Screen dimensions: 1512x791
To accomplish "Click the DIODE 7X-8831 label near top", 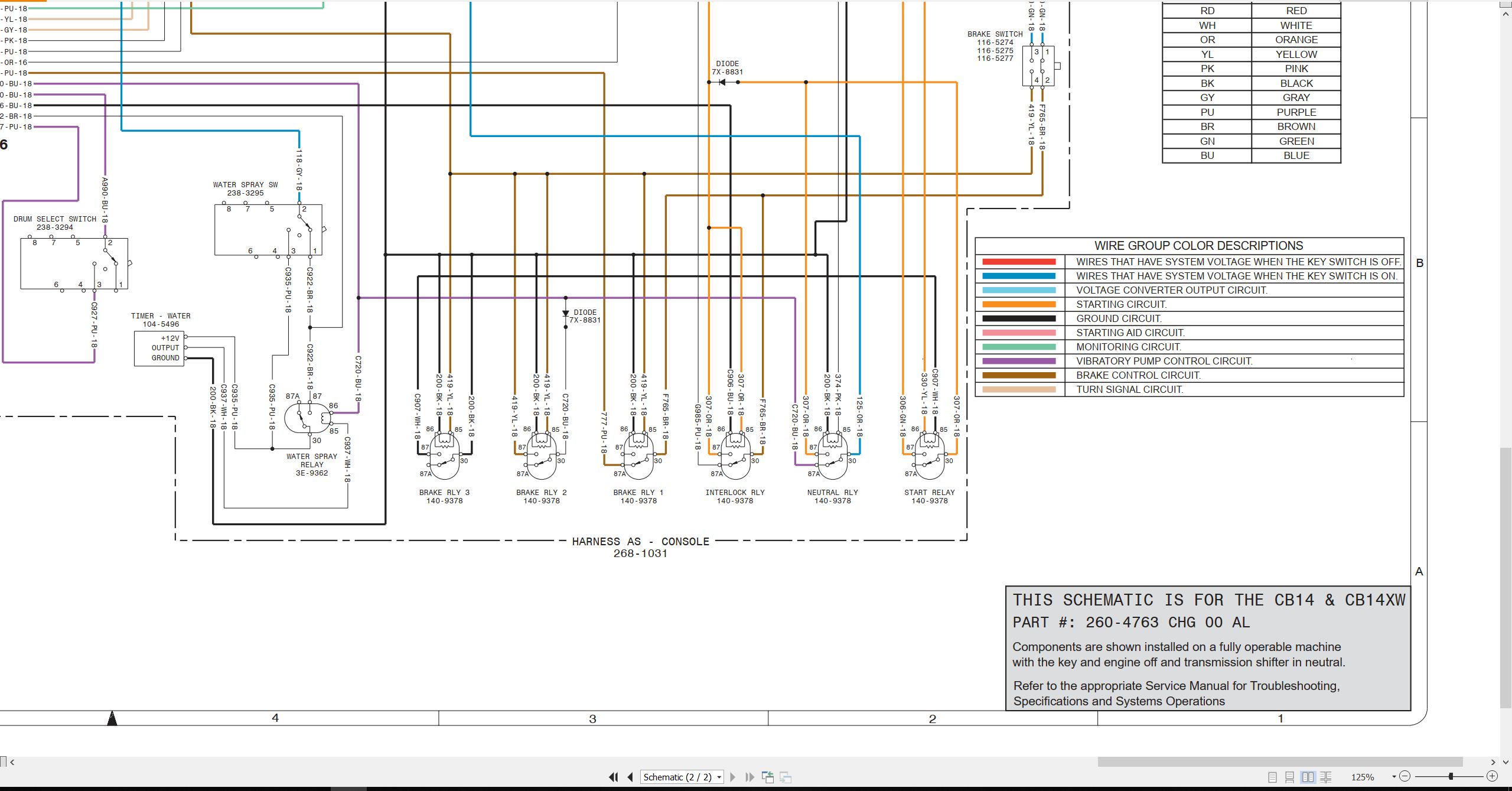I will [x=727, y=67].
